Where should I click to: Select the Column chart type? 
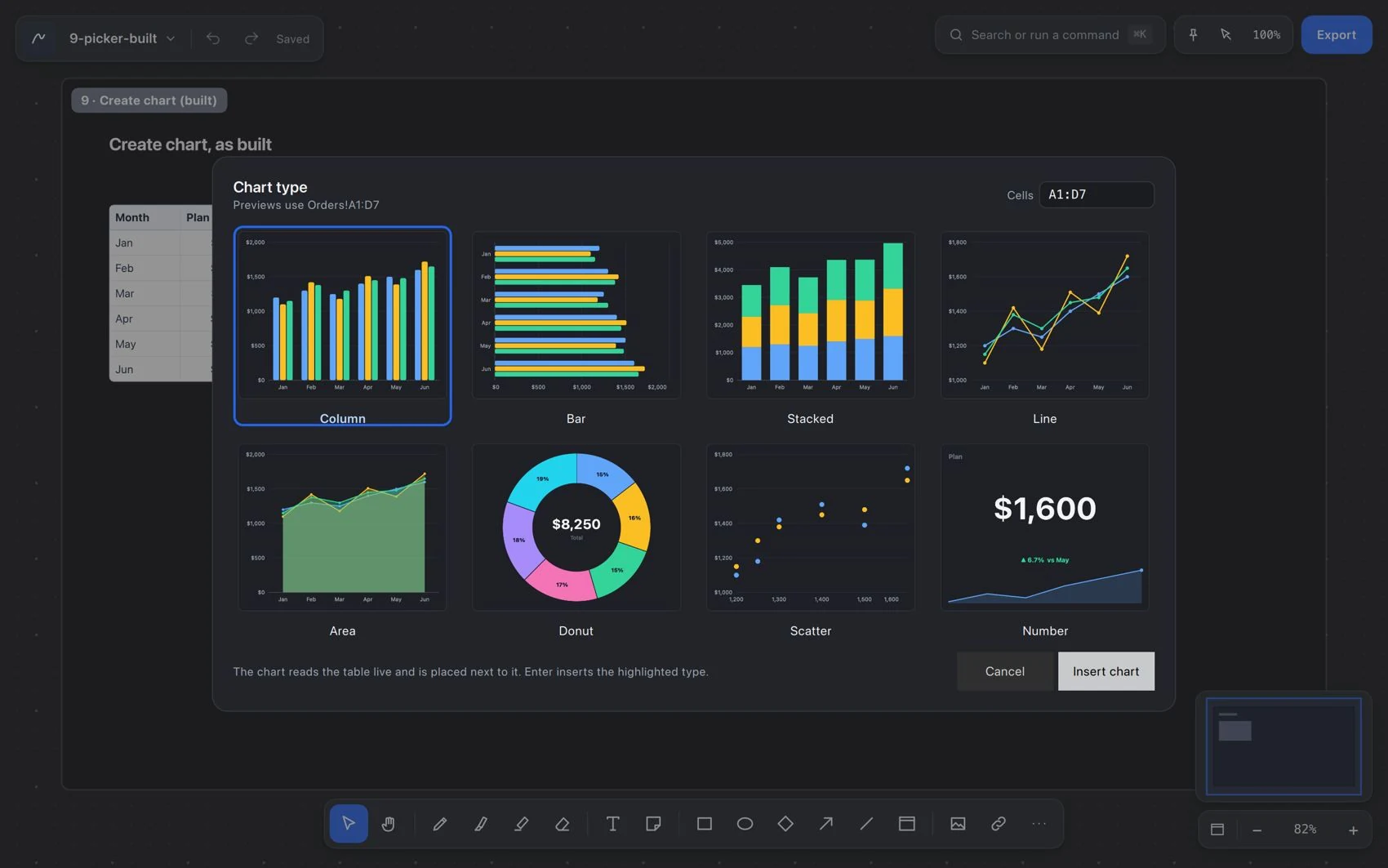(x=342, y=326)
